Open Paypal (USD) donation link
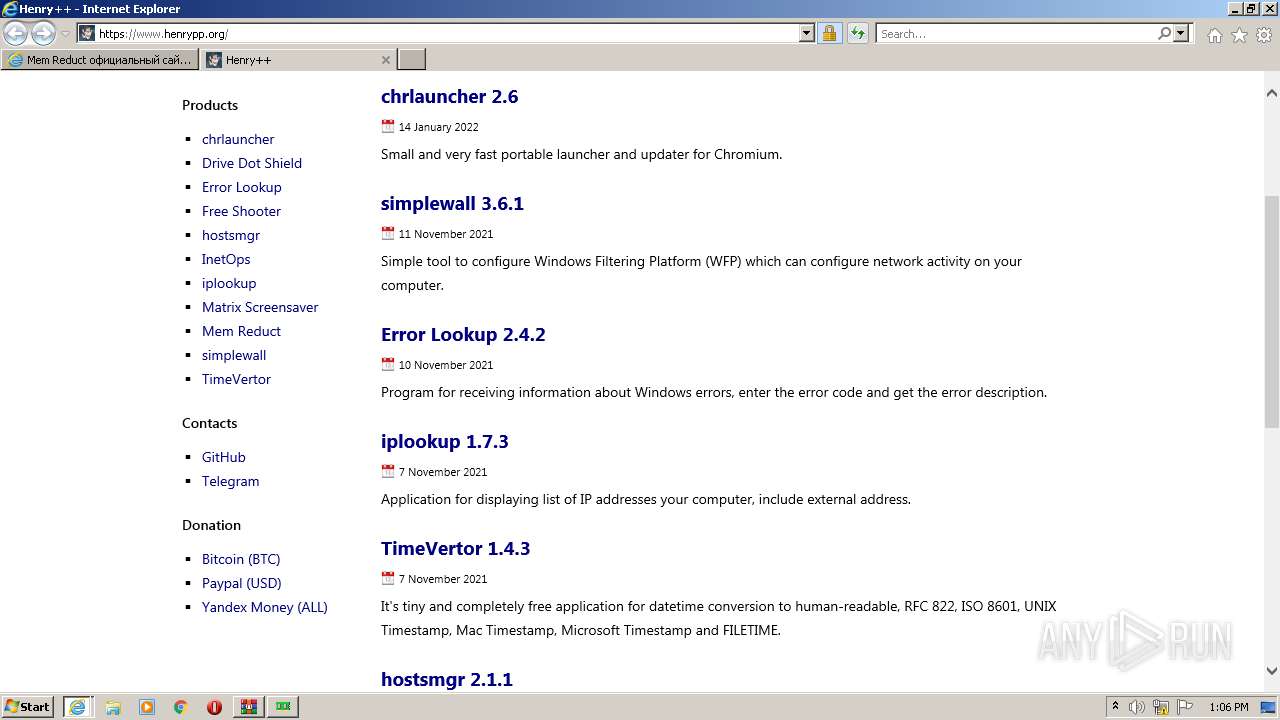1280x720 pixels. pyautogui.click(x=242, y=583)
